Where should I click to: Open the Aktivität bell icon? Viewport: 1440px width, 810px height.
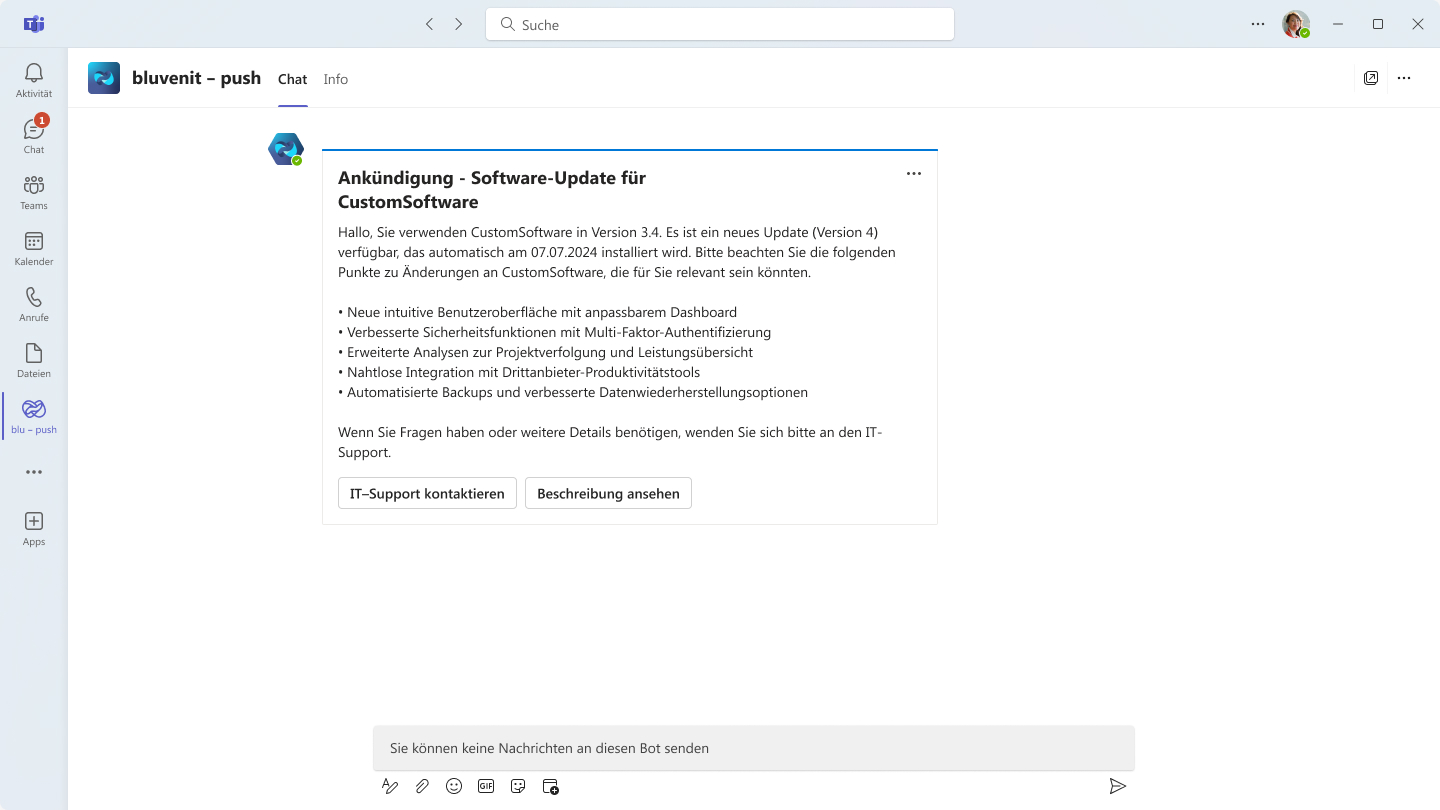(34, 73)
